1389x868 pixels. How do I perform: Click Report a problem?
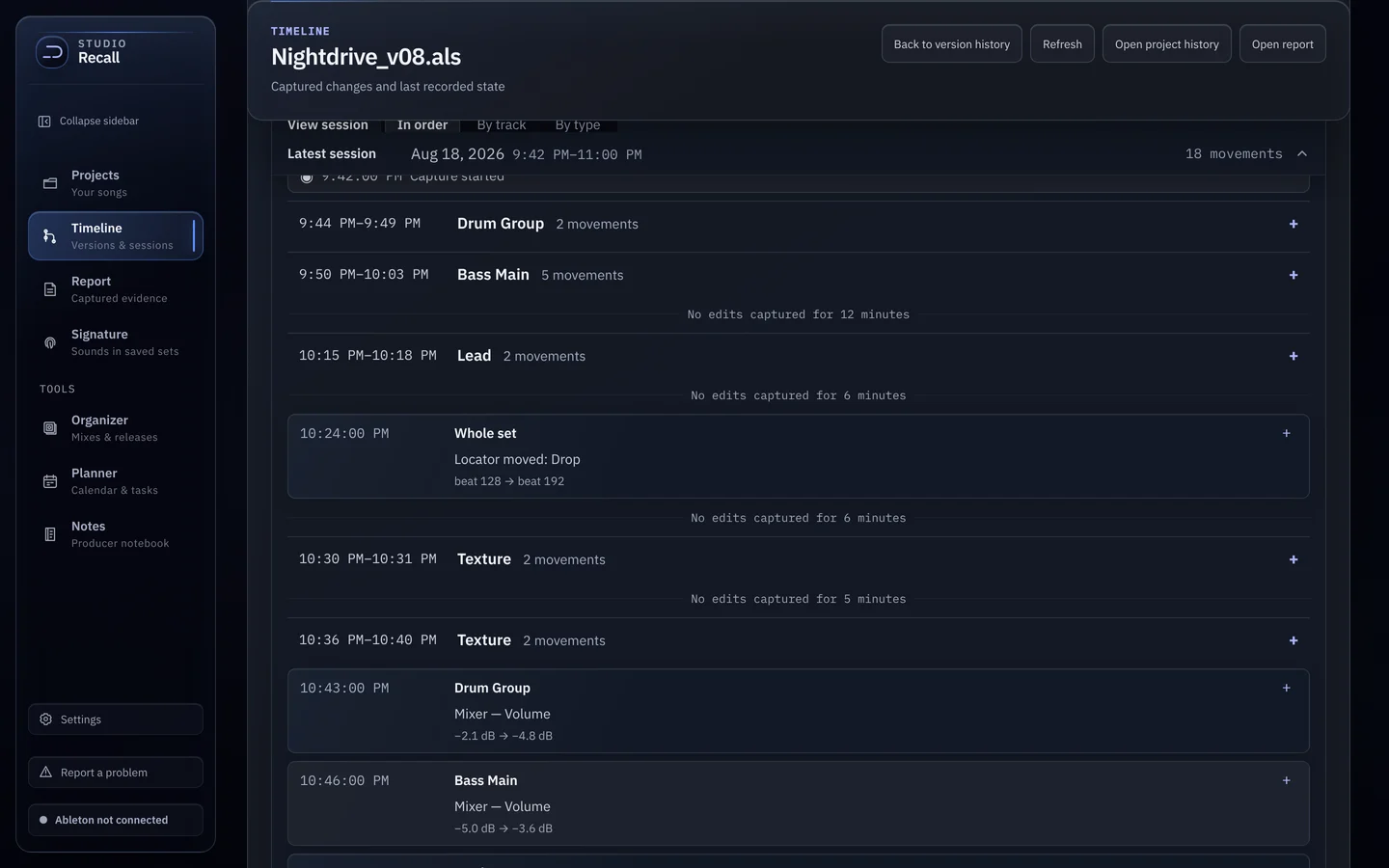[x=116, y=773]
